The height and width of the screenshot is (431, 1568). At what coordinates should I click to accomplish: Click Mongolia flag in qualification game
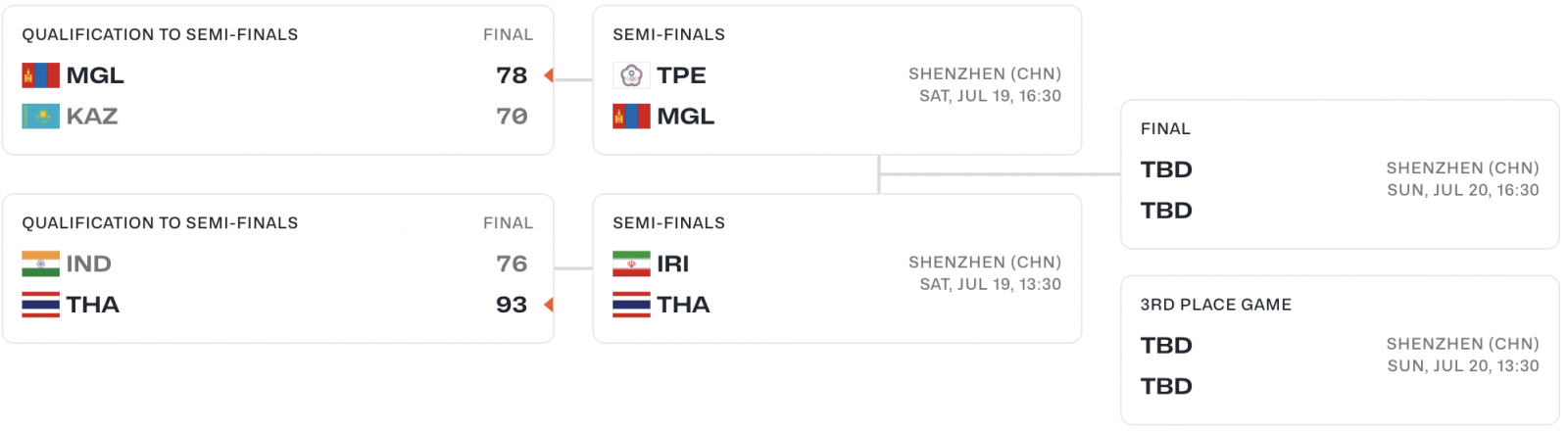(x=40, y=75)
